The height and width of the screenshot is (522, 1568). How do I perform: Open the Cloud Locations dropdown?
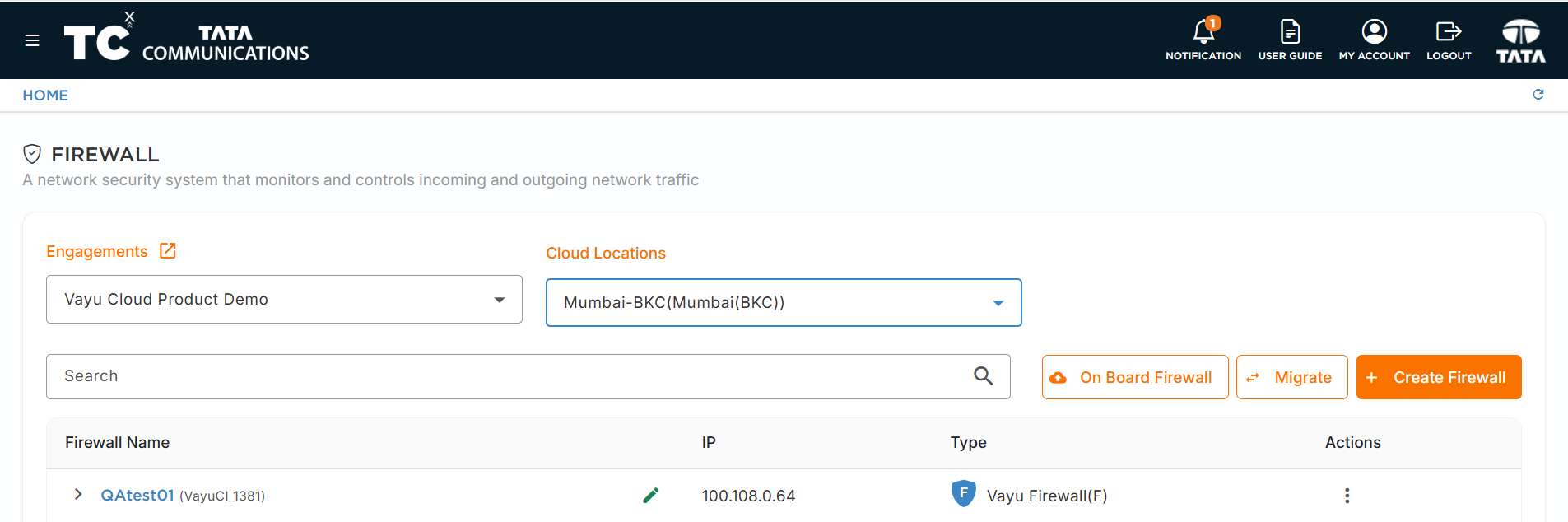click(x=784, y=303)
